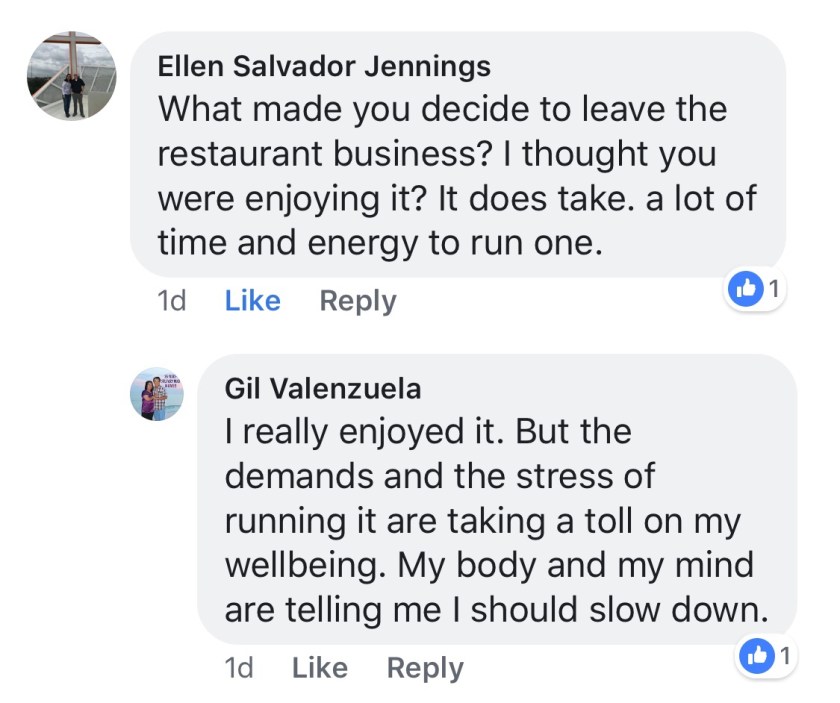This screenshot has width=840, height=703.
Task: Click the 1d timestamp under Ellen's comment
Action: pos(172,301)
